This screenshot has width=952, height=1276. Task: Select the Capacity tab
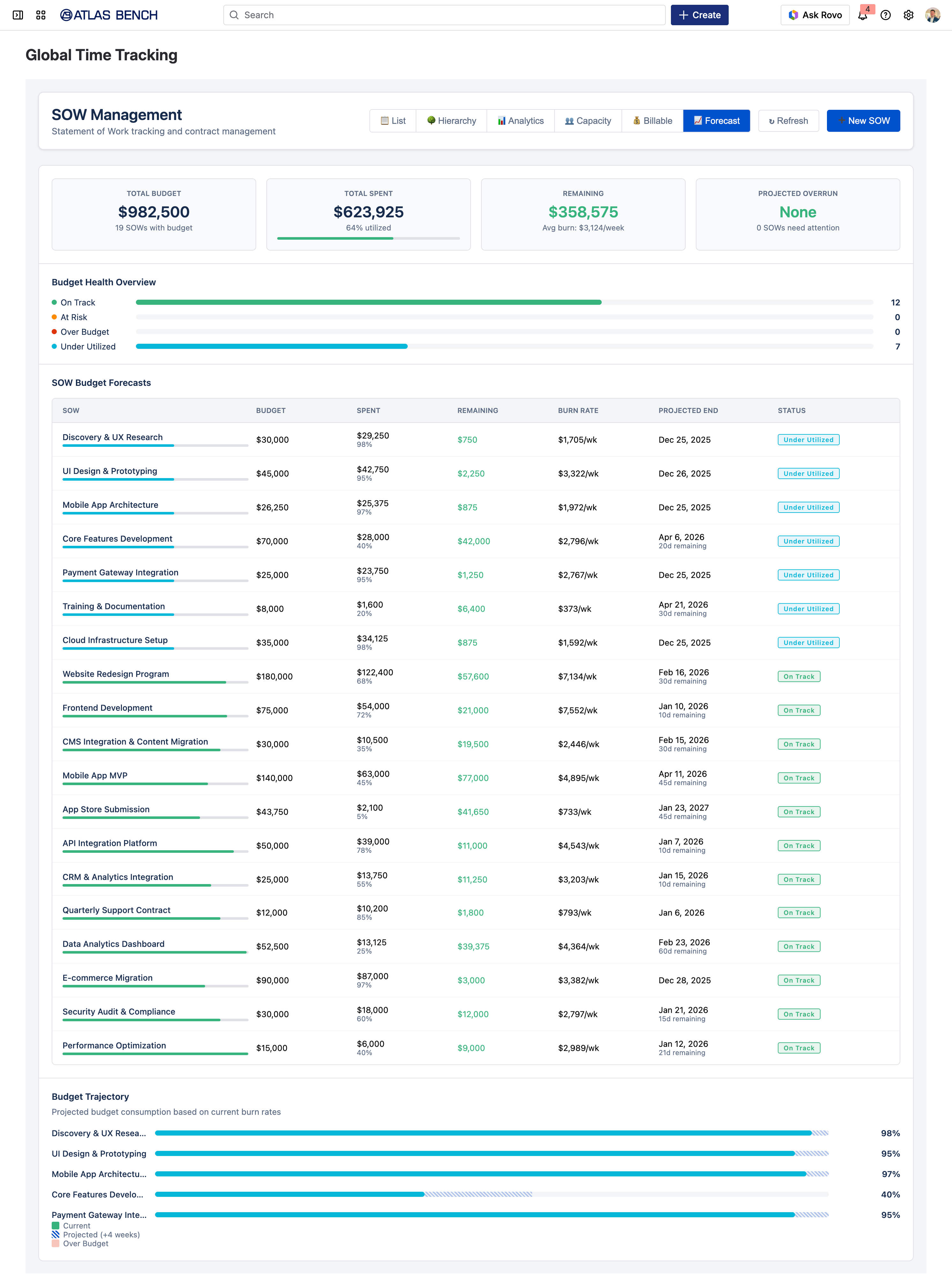[588, 120]
